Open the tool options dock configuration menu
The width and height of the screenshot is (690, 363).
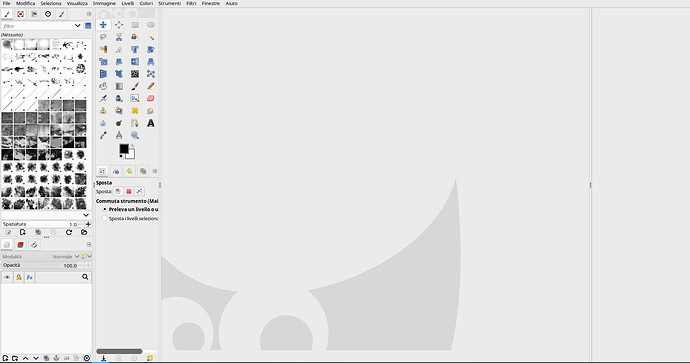tap(155, 171)
